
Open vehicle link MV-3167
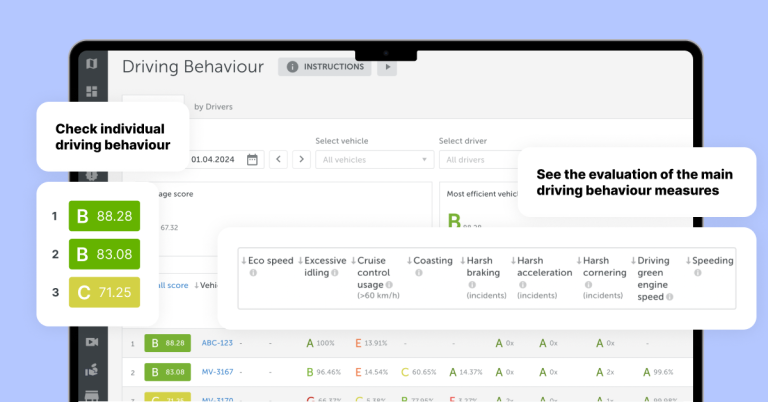pos(217,372)
